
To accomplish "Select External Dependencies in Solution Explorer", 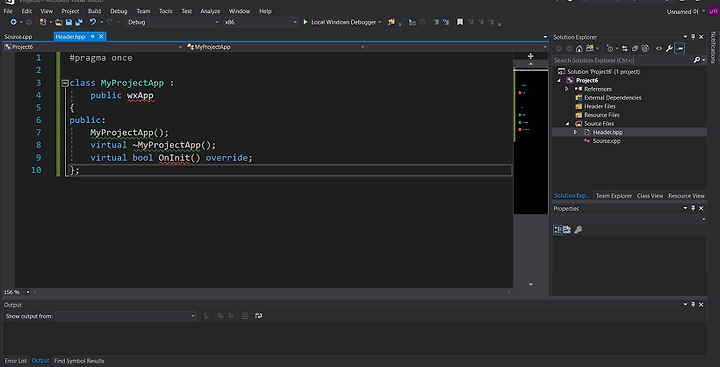I will pos(613,98).
